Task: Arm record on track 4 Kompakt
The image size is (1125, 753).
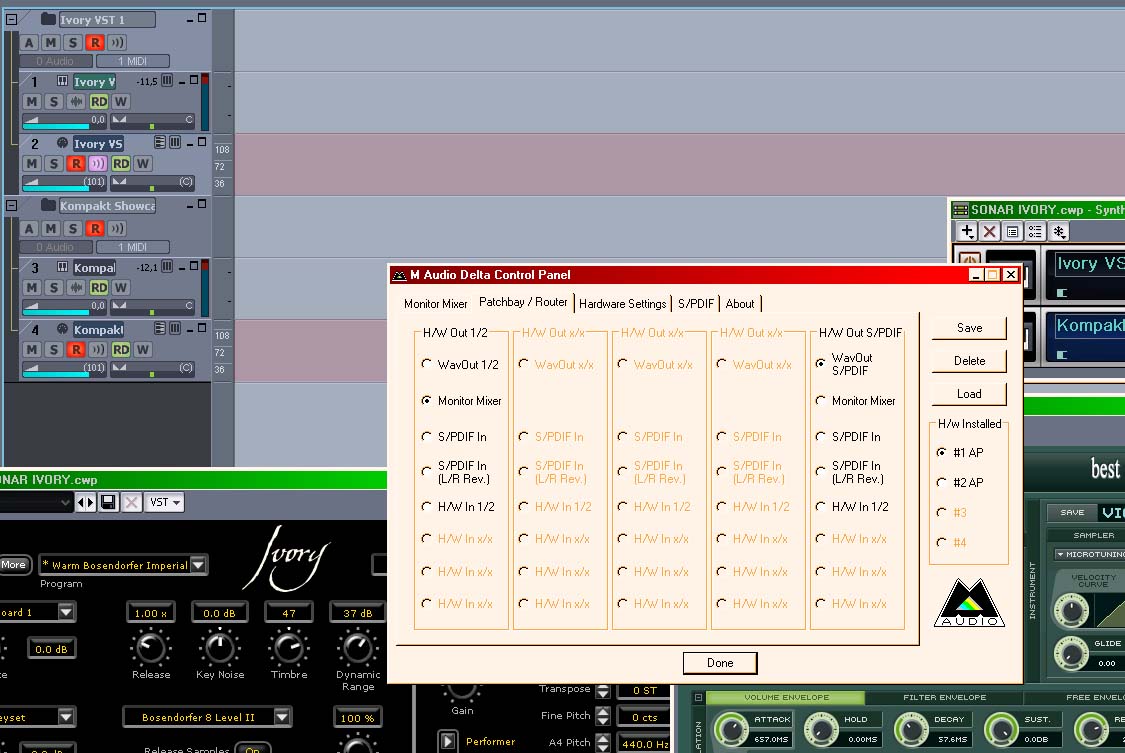Action: pyautogui.click(x=76, y=349)
